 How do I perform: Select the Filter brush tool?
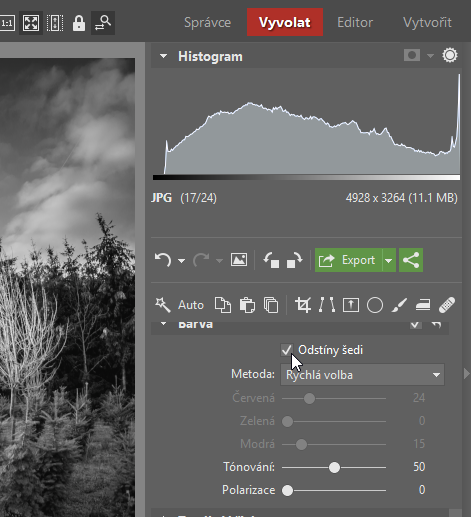(x=399, y=305)
